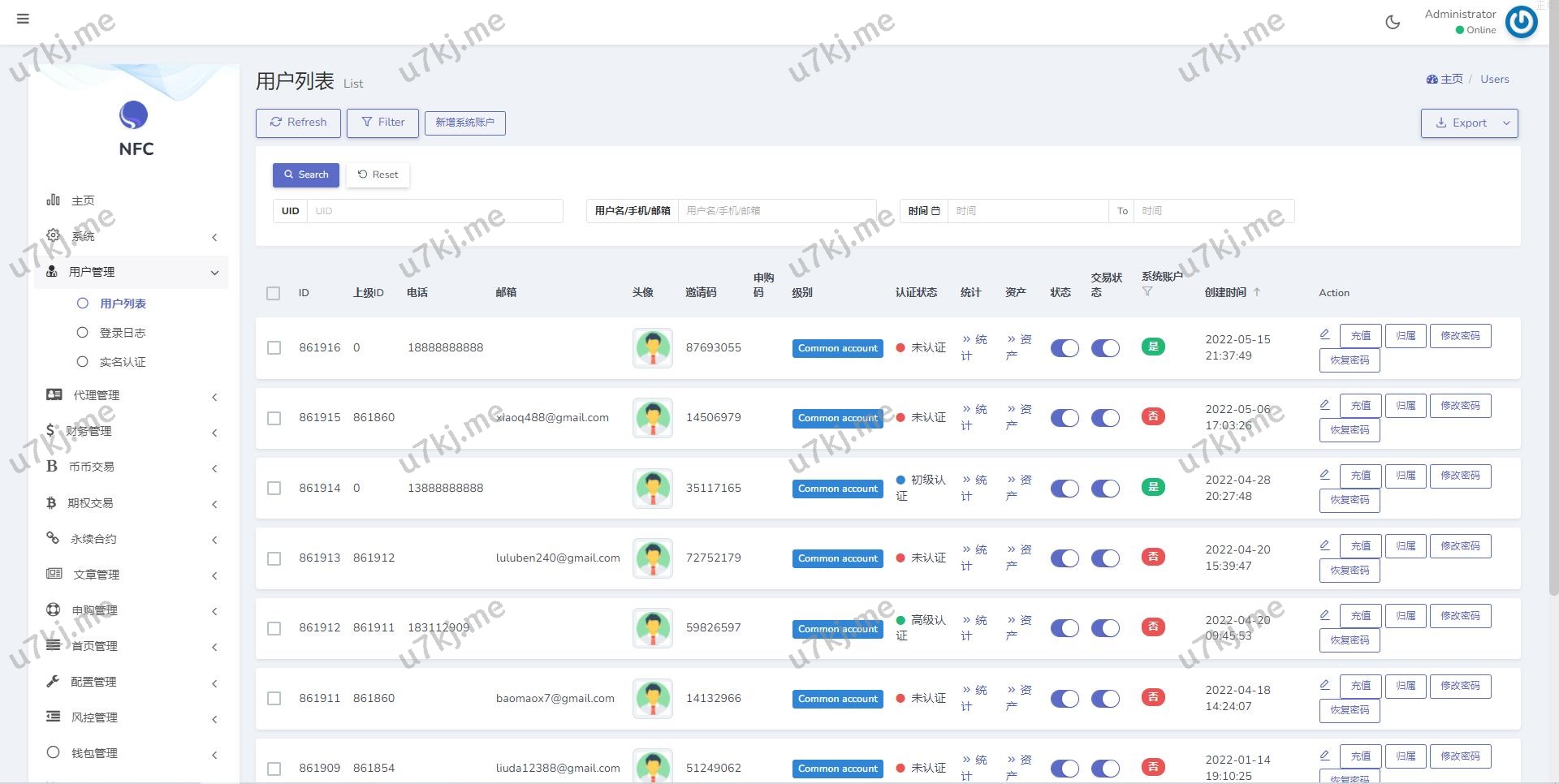Click the 系统账户 column filter funnel icon
This screenshot has width=1559, height=784.
tap(1147, 291)
